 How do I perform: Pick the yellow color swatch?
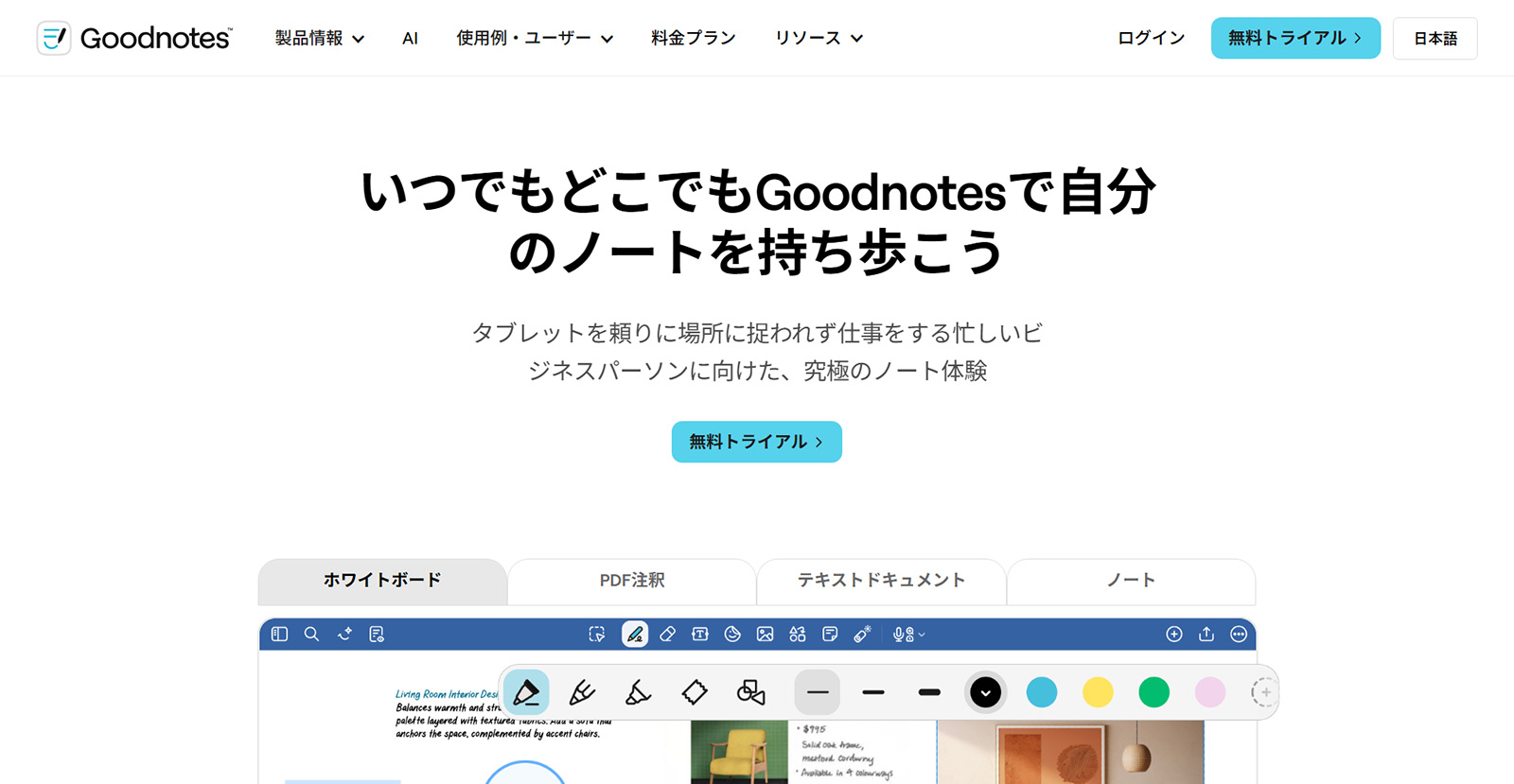point(1098,692)
